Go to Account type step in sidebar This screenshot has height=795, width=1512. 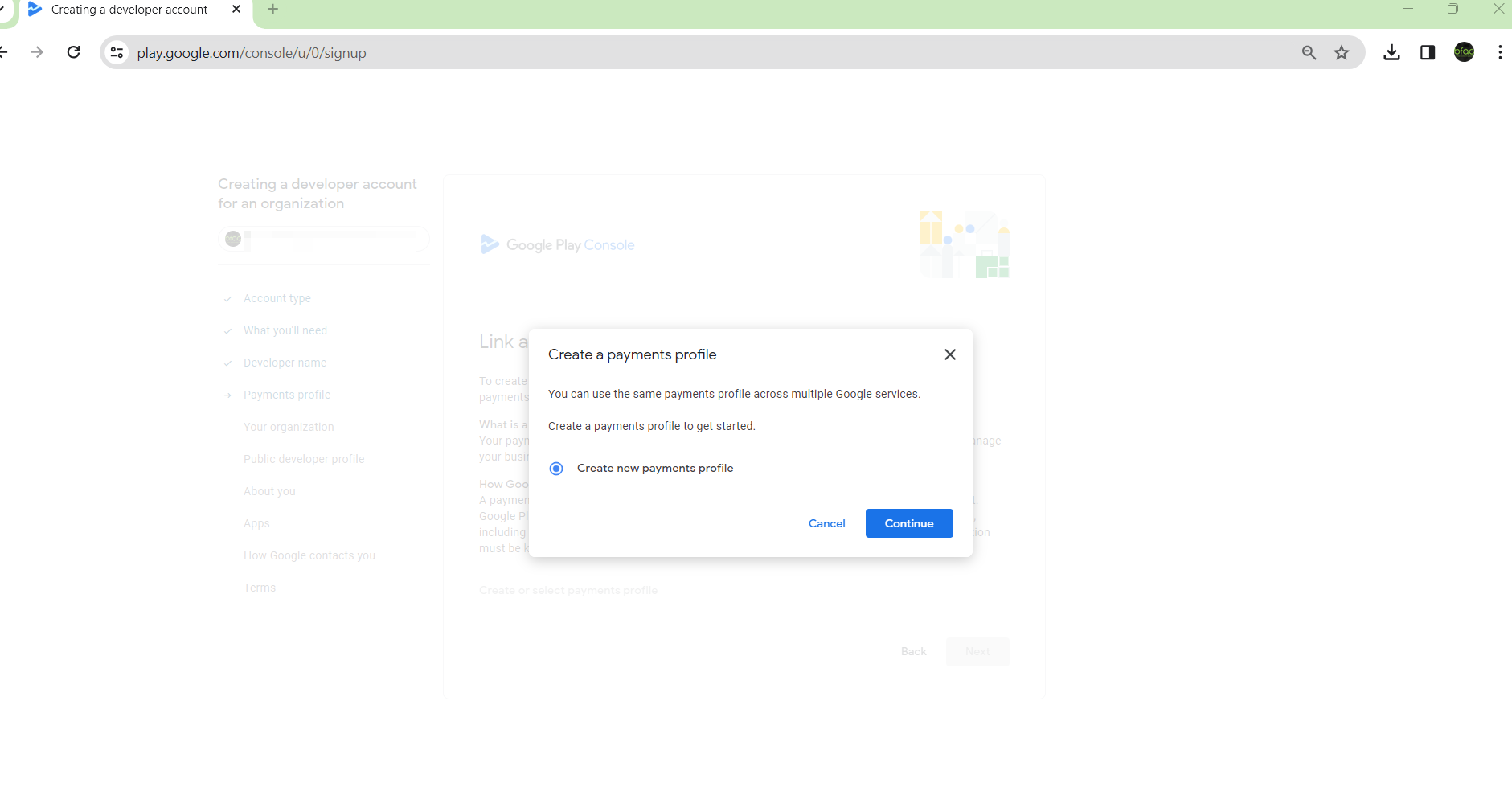[x=277, y=298]
